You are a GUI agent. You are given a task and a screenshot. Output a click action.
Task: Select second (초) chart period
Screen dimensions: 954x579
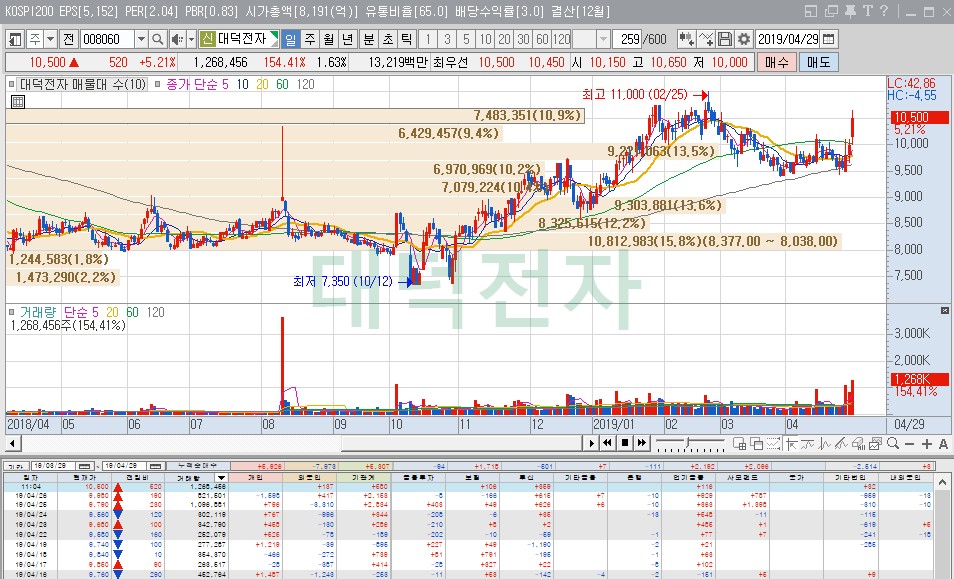[x=388, y=40]
